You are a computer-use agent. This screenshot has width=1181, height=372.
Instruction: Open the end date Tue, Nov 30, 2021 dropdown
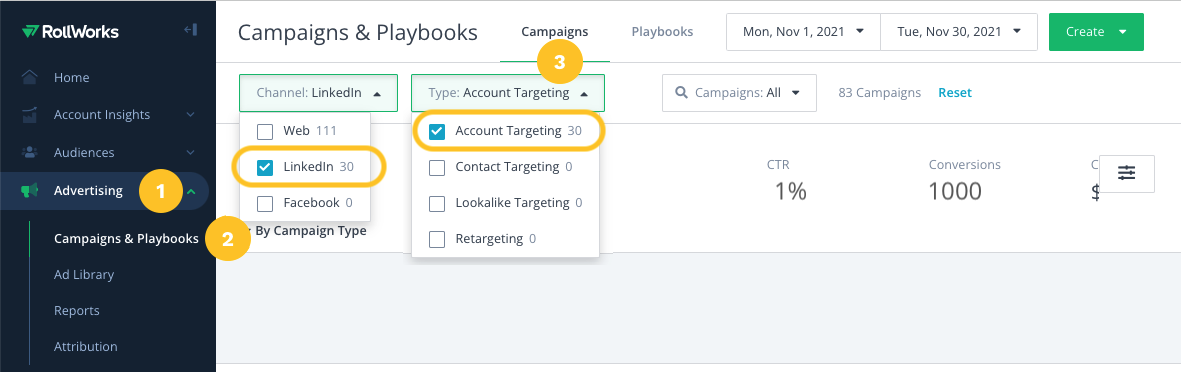tap(959, 32)
